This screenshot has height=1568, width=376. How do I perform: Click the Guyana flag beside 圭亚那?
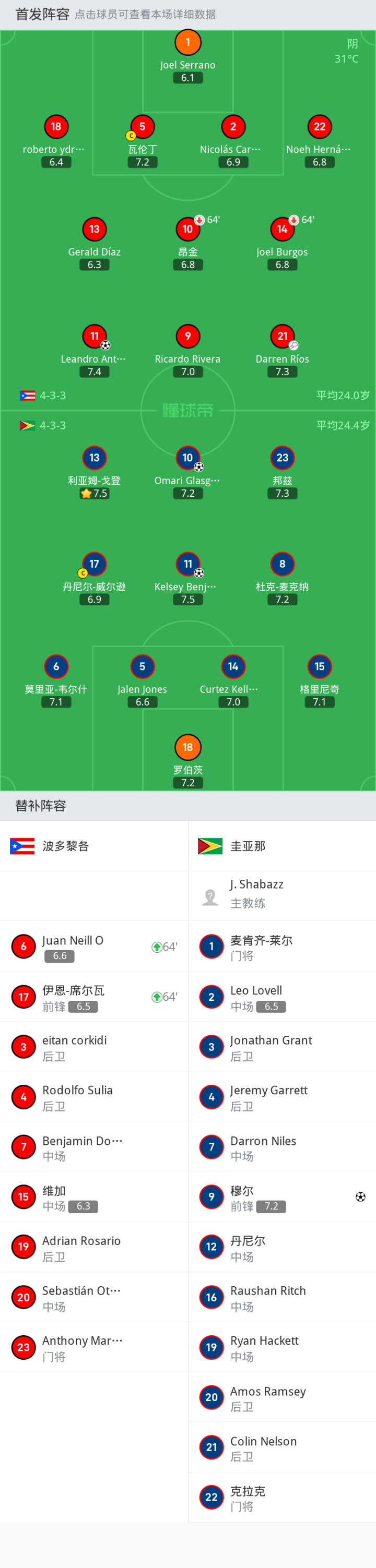click(210, 846)
